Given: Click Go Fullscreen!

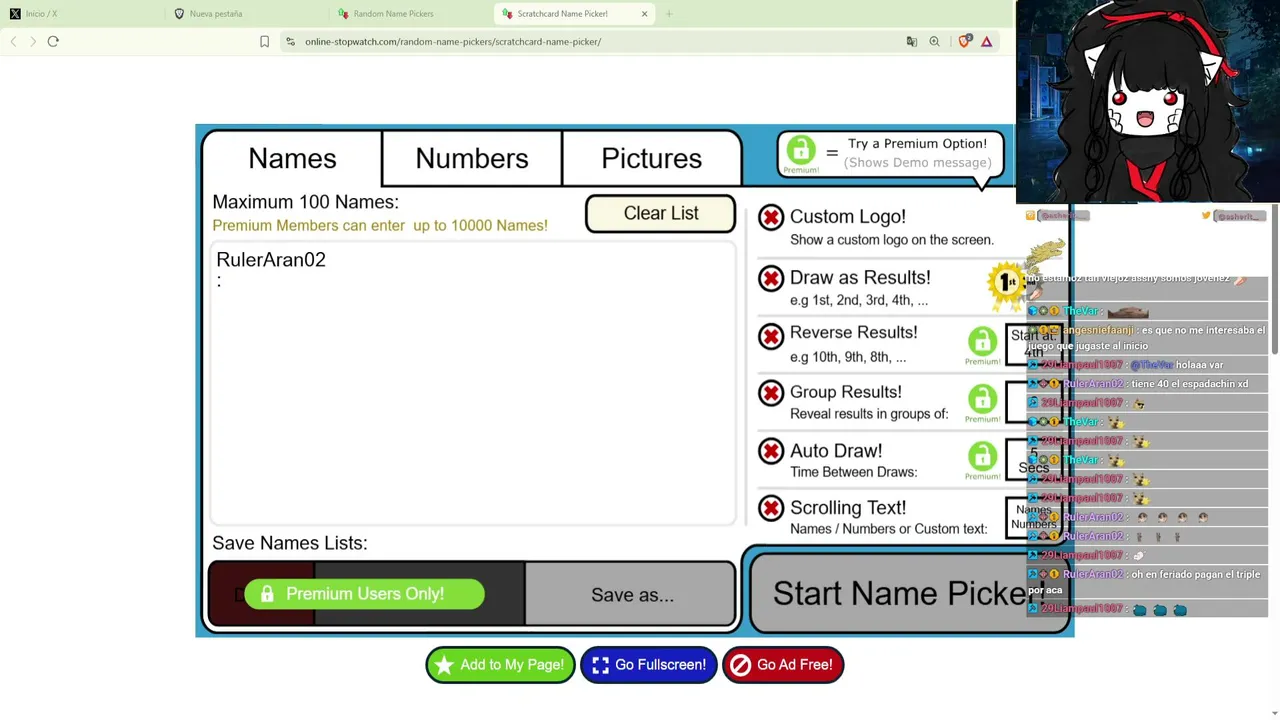Looking at the screenshot, I should click(649, 665).
